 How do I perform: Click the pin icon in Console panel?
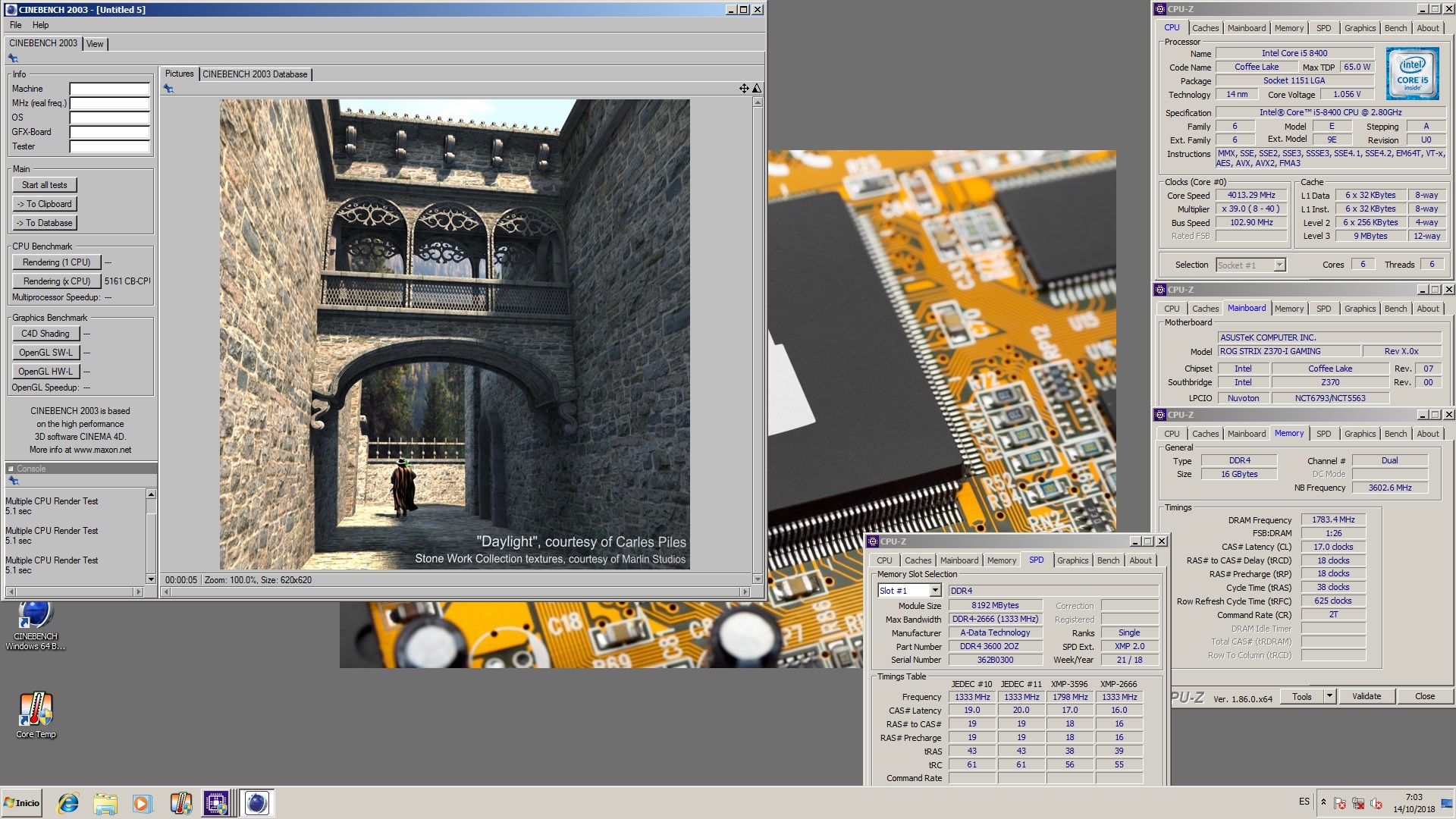coord(13,481)
